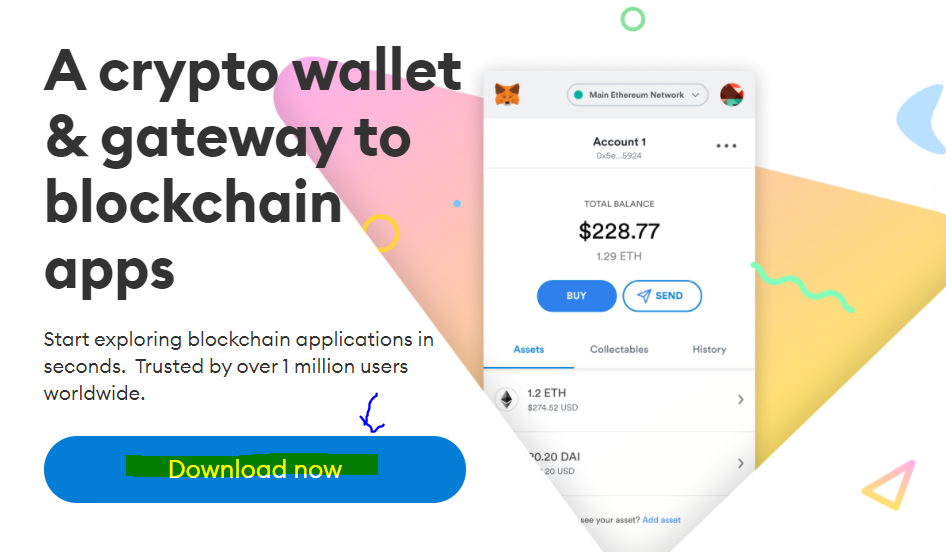Viewport: 946px width, 552px height.
Task: Click the green circle decoration at top
Action: coord(633,19)
